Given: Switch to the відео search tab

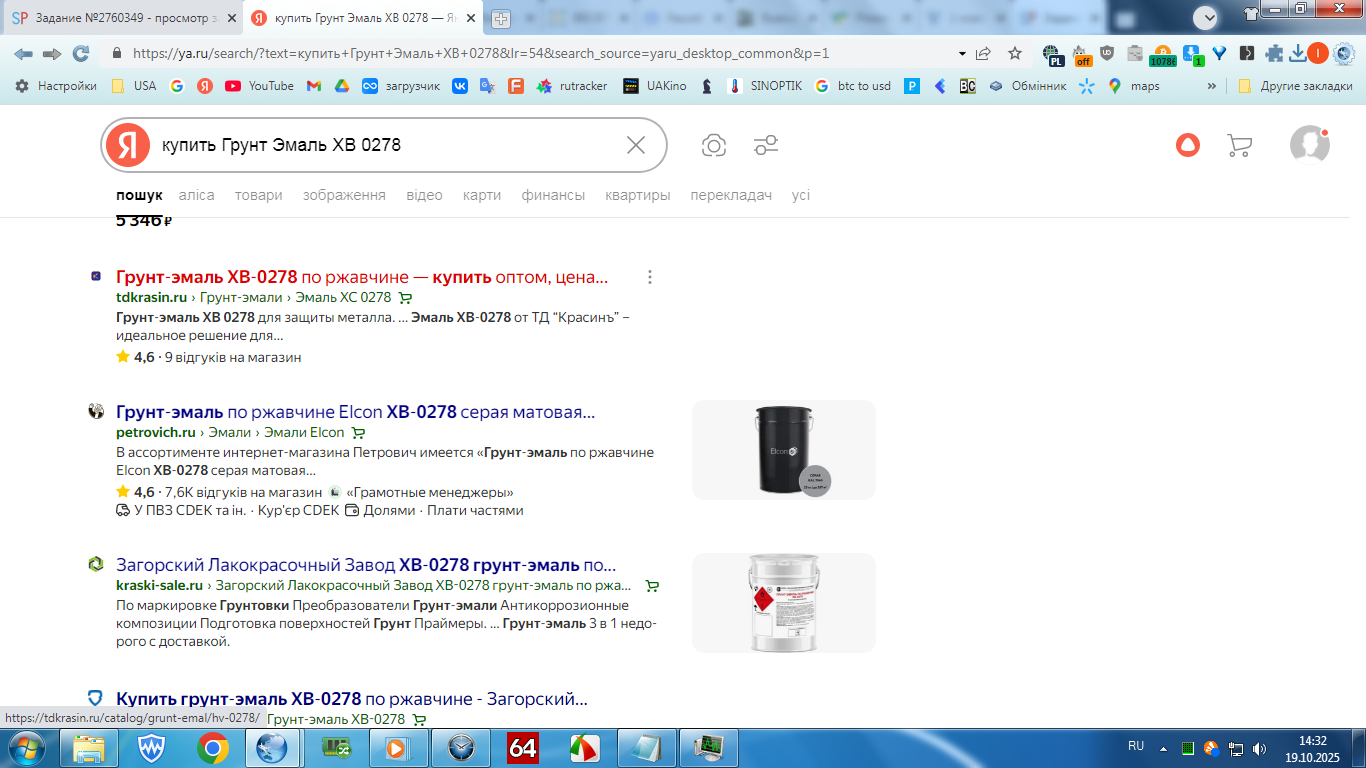Looking at the screenshot, I should [424, 195].
